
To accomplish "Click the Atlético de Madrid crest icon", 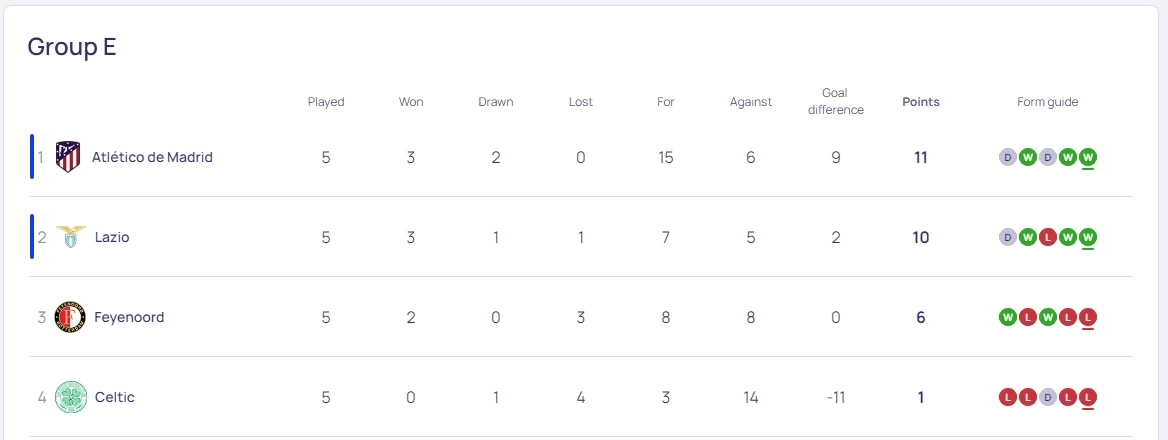I will (68, 157).
